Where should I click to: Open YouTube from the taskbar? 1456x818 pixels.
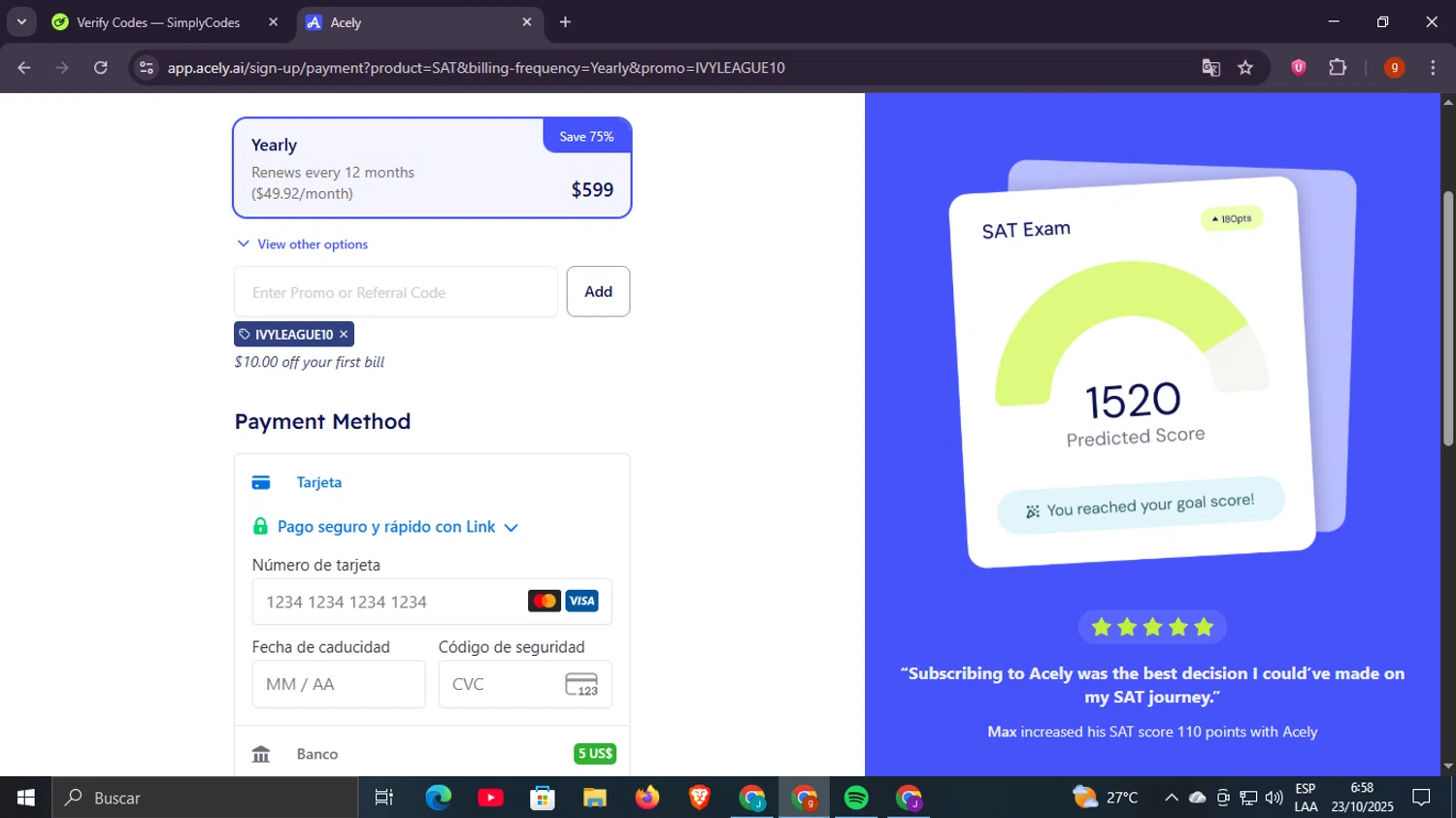pos(490,798)
